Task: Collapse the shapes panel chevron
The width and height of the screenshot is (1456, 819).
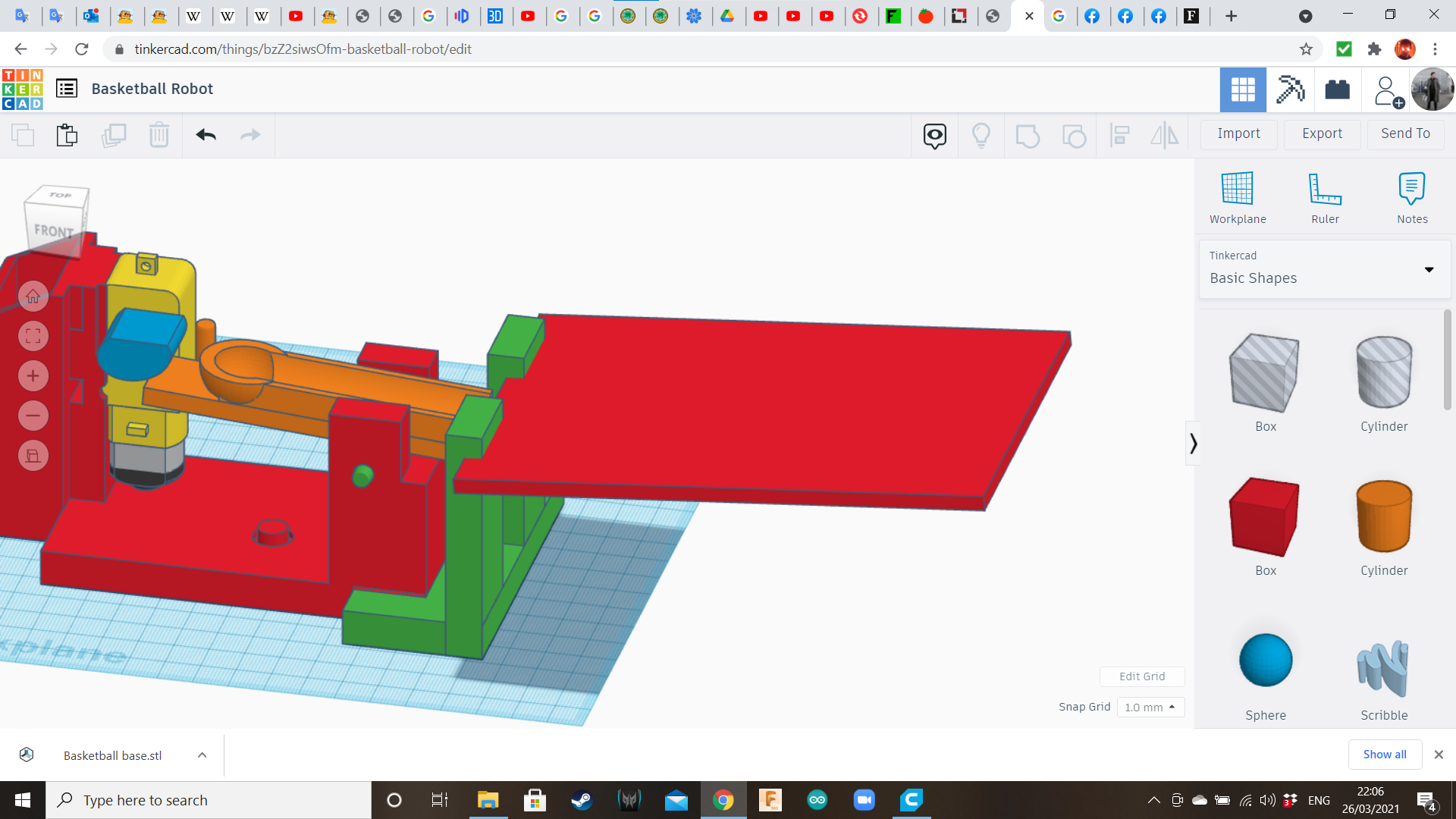Action: [1193, 443]
